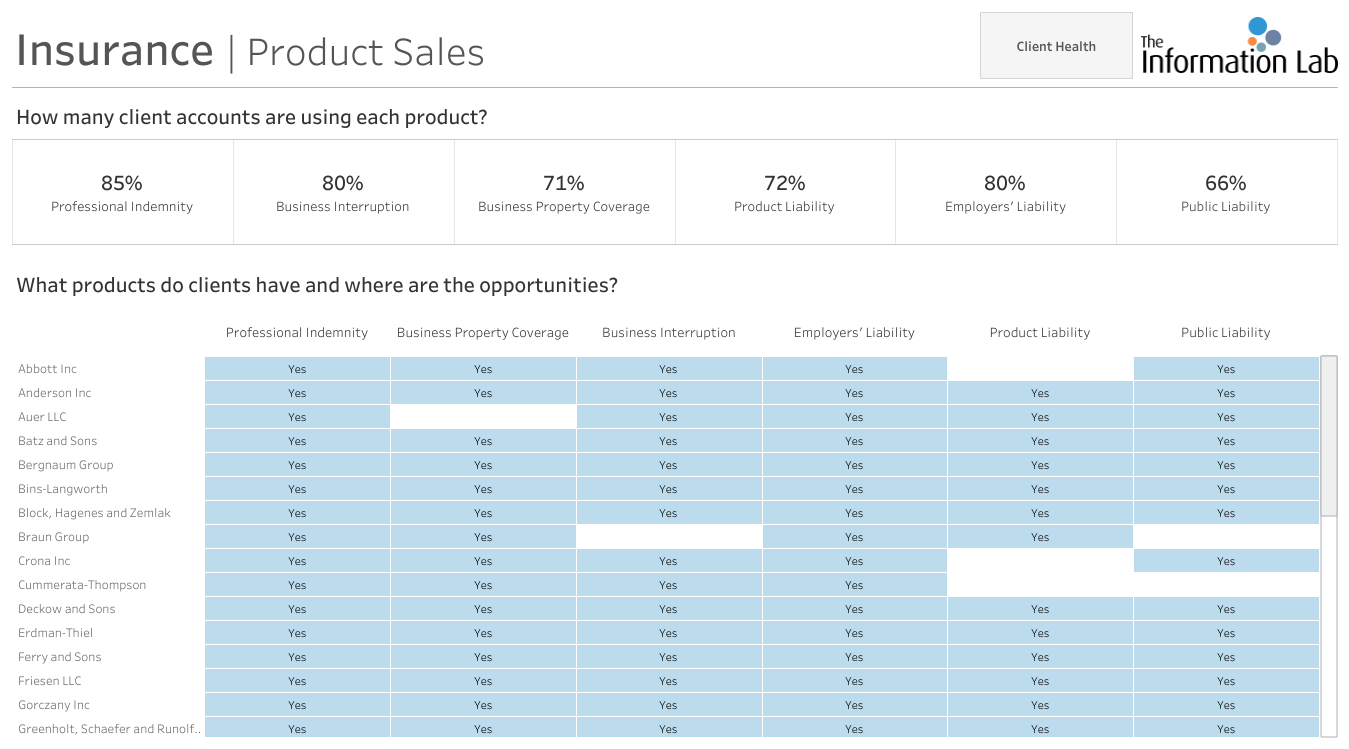
Task: Click the 80% Employers' Liability card
Action: [1005, 193]
